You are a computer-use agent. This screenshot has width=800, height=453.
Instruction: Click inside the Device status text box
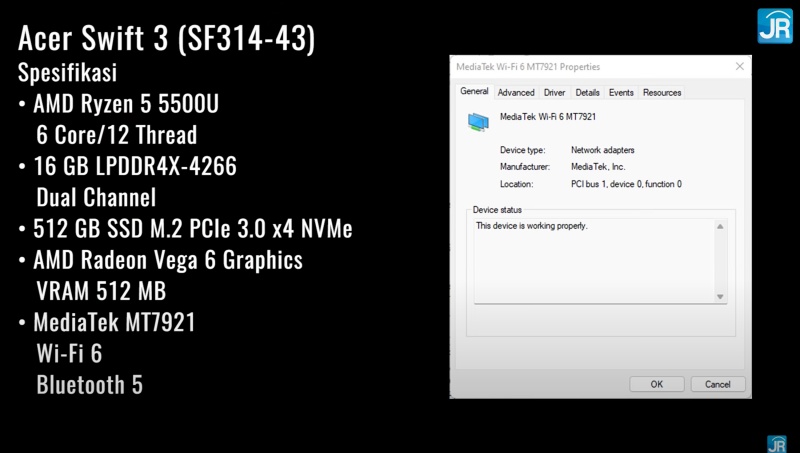point(594,260)
